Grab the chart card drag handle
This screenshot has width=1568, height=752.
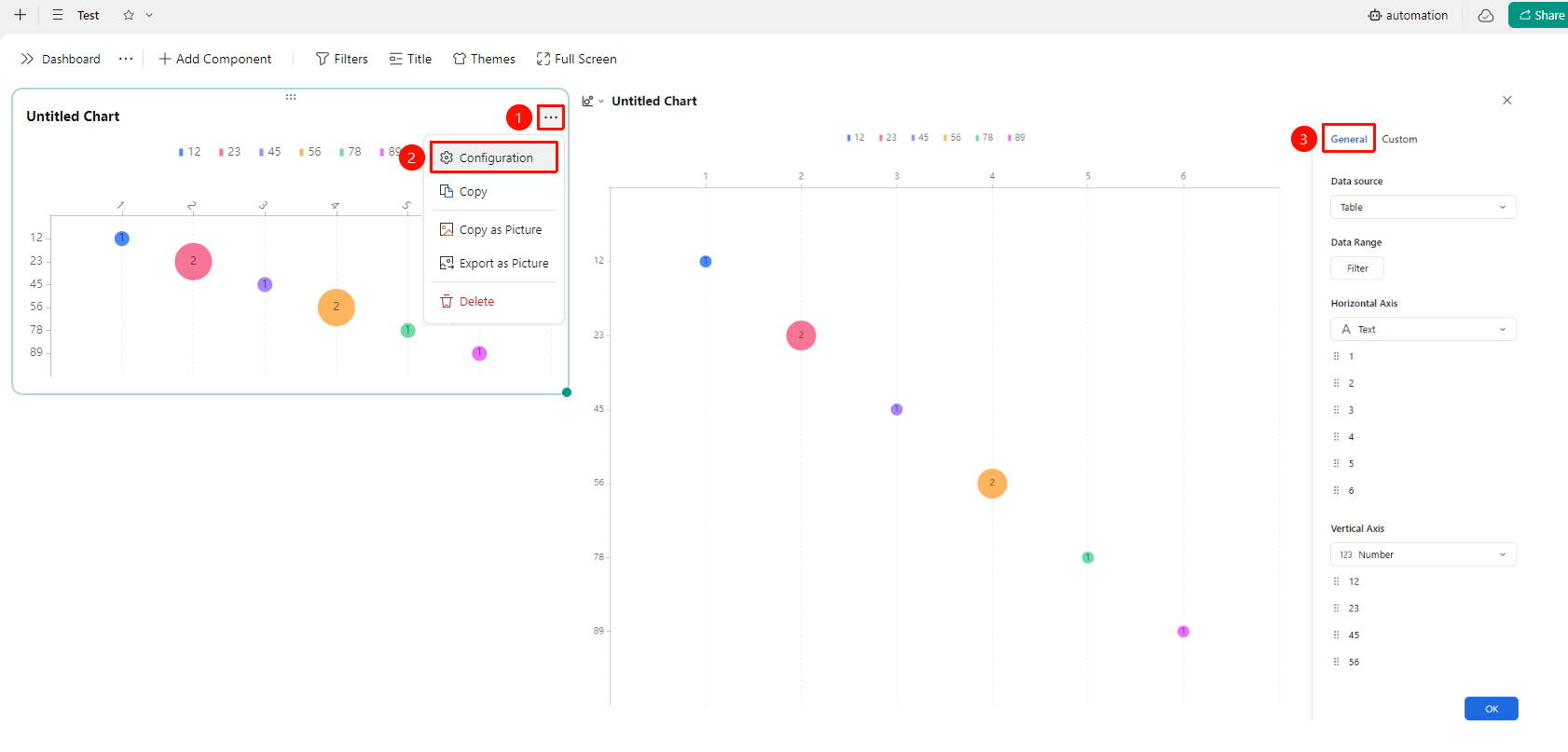click(x=291, y=97)
